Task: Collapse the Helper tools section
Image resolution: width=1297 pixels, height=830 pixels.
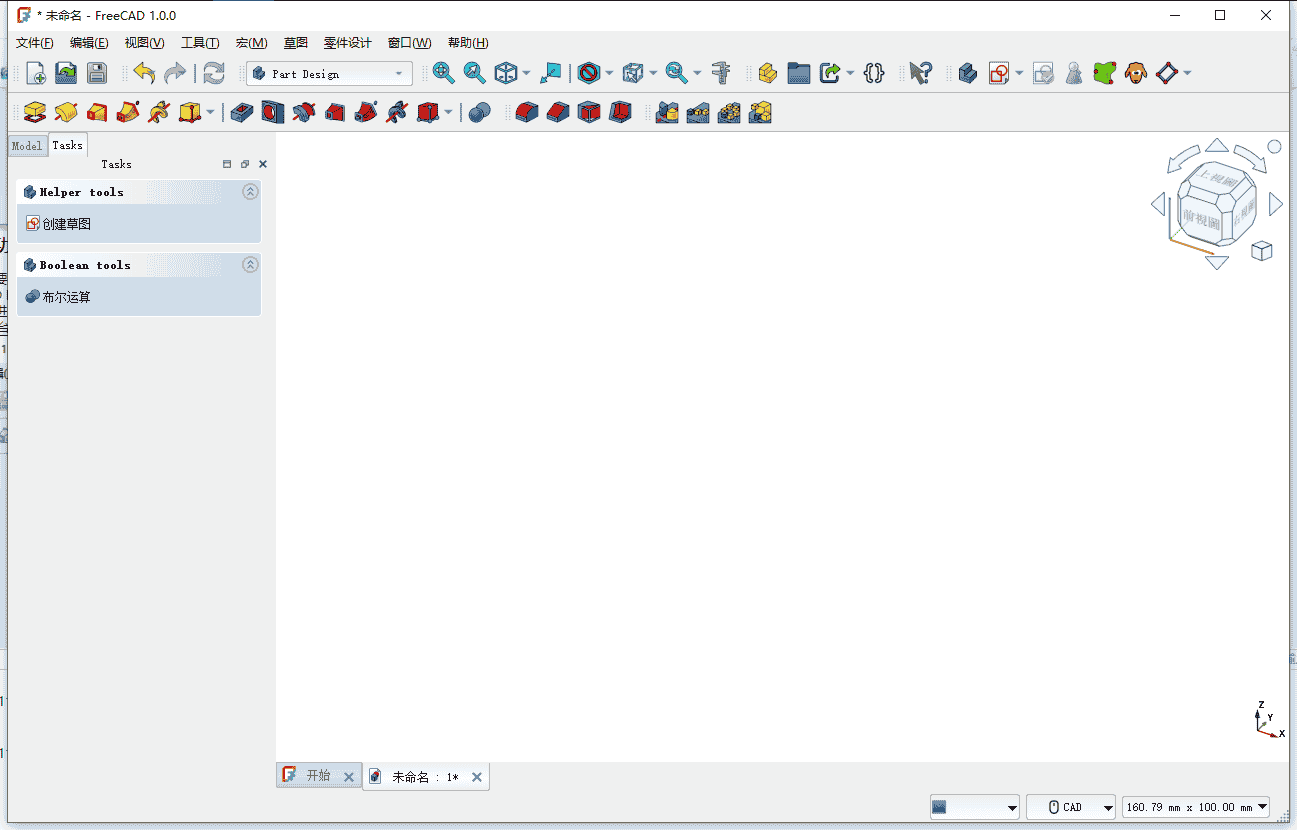Action: (x=250, y=192)
